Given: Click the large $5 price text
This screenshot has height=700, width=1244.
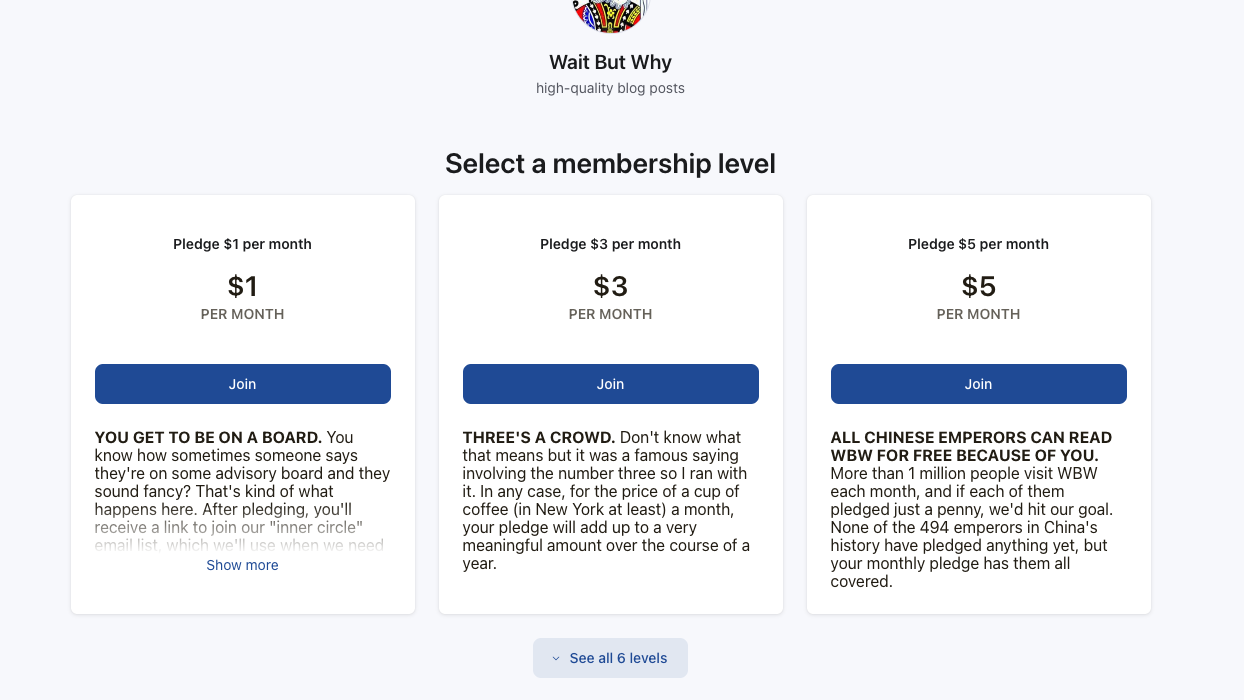Looking at the screenshot, I should (978, 286).
